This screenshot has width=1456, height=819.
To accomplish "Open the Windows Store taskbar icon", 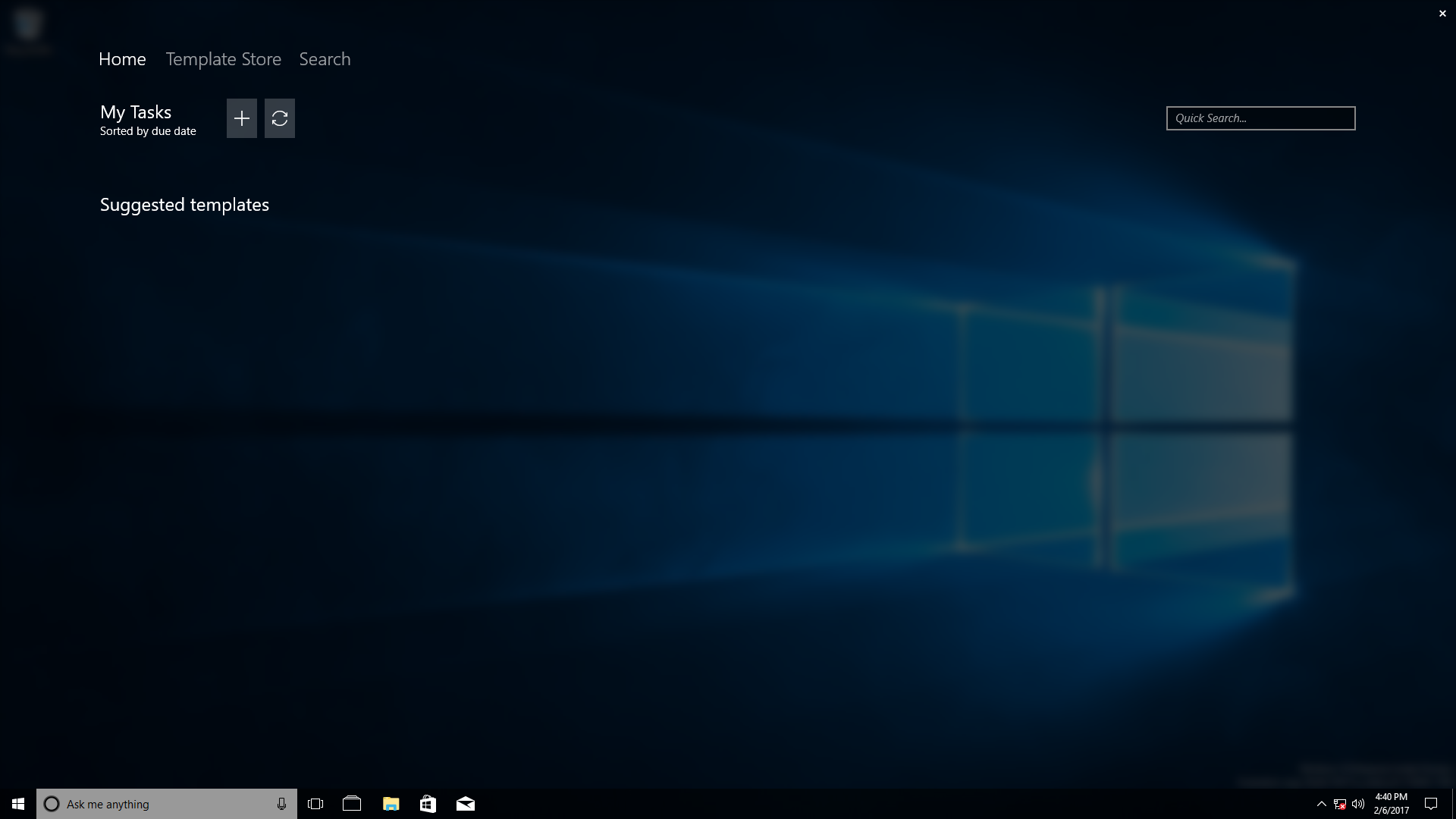I will pos(428,804).
